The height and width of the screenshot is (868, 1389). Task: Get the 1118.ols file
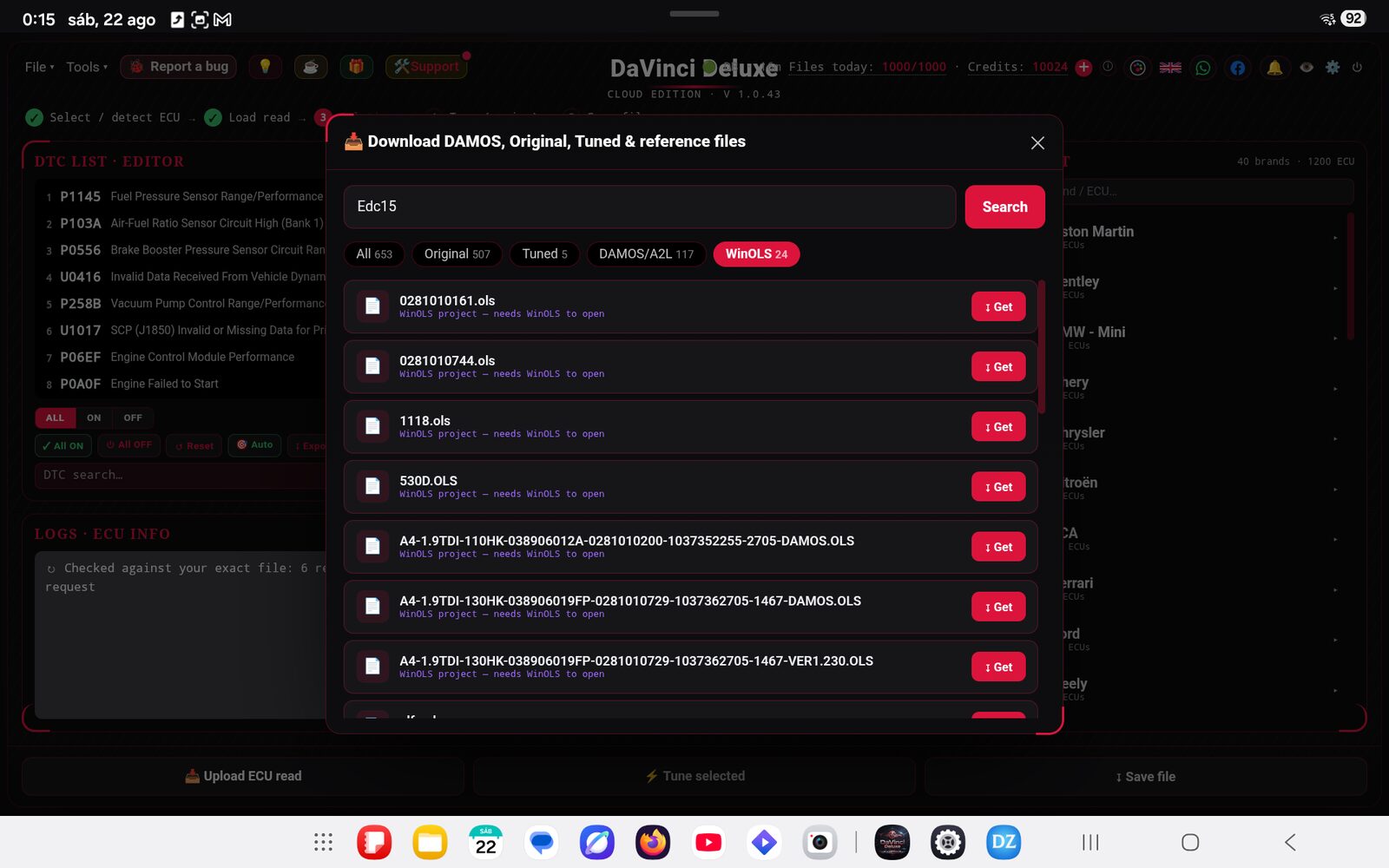point(998,427)
